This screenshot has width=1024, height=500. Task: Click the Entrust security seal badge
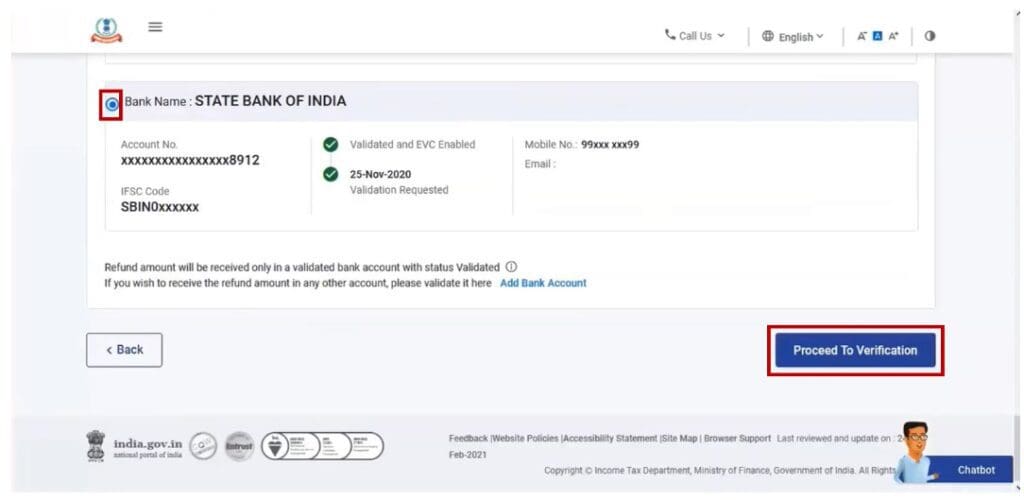pyautogui.click(x=239, y=446)
